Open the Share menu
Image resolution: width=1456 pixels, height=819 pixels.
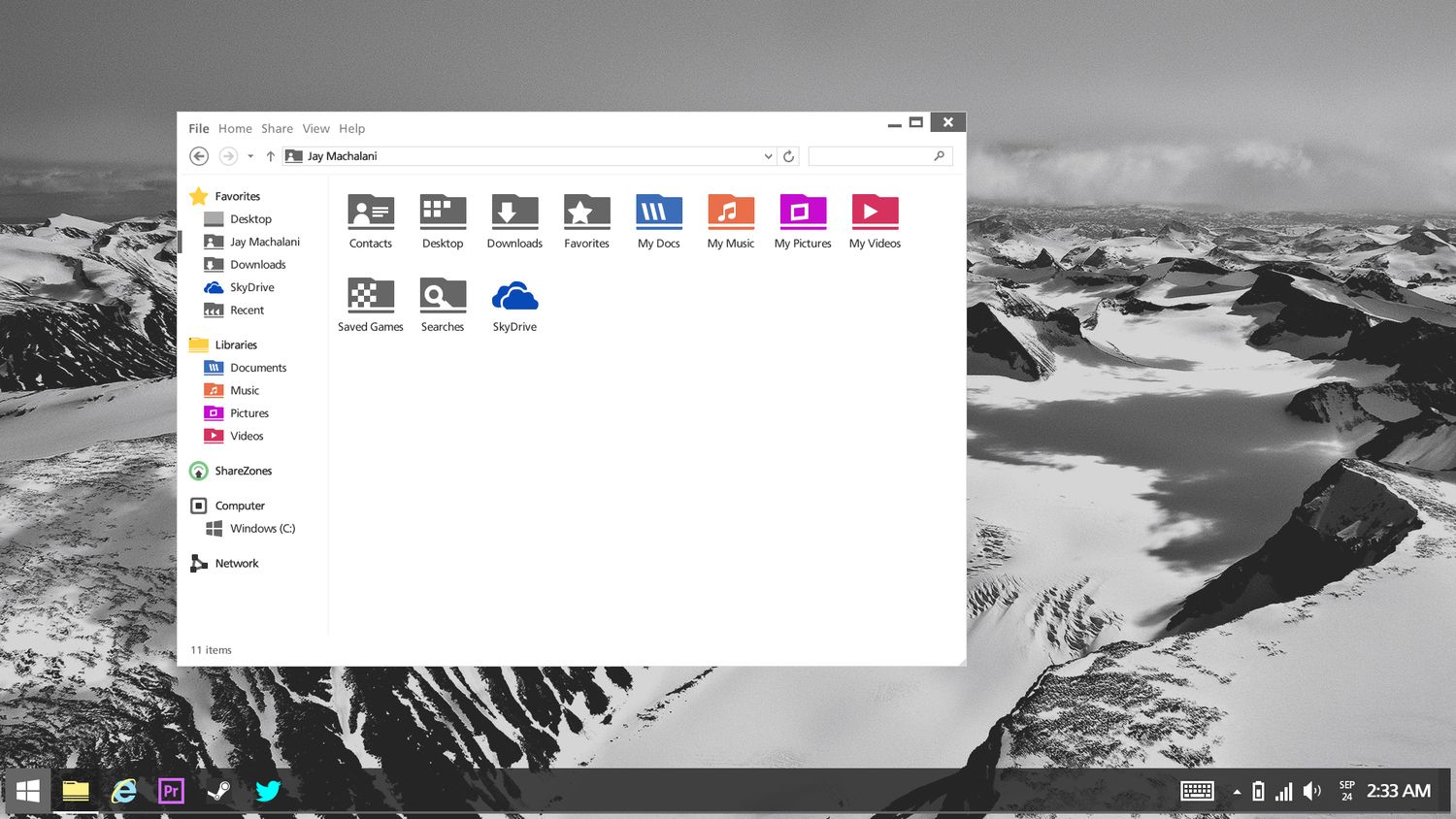tap(277, 128)
